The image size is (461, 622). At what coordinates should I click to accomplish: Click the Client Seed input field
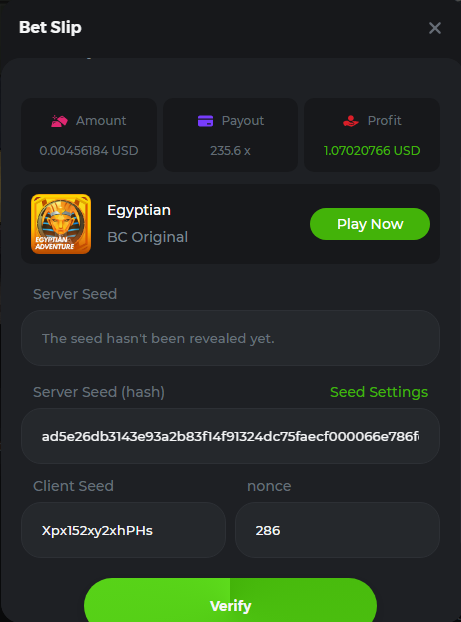(123, 530)
